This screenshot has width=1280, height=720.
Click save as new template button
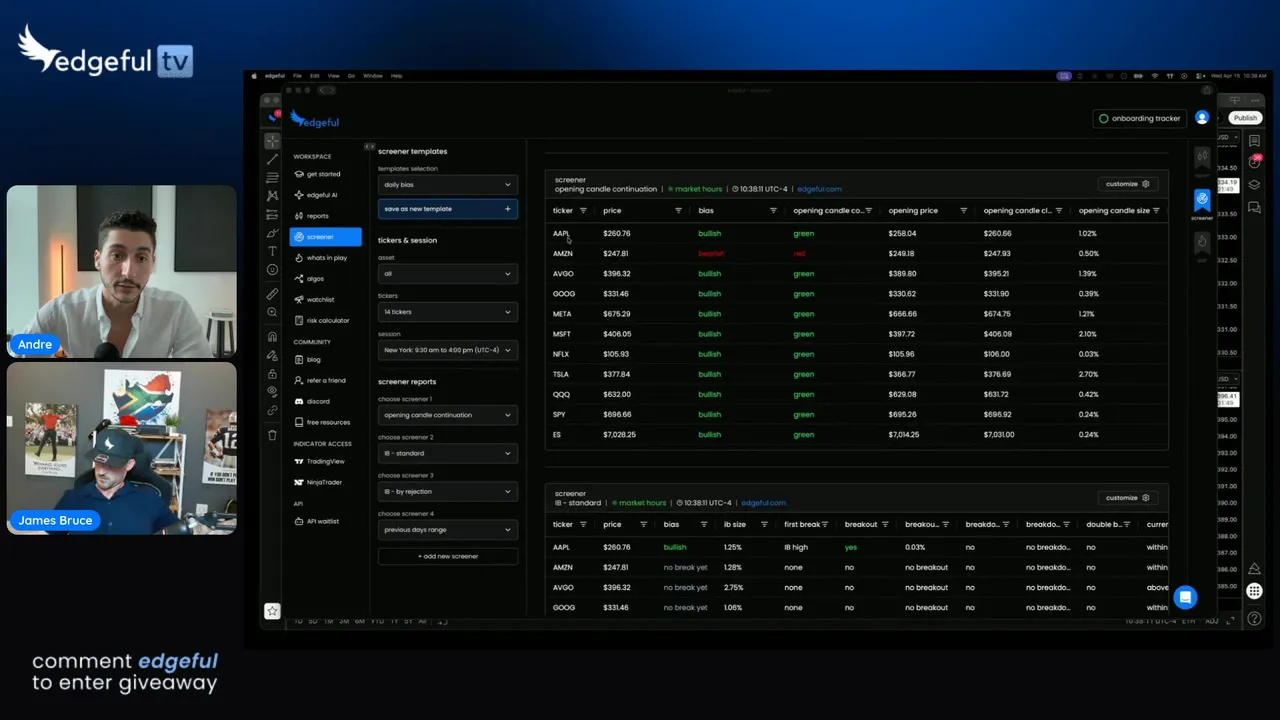(x=447, y=209)
